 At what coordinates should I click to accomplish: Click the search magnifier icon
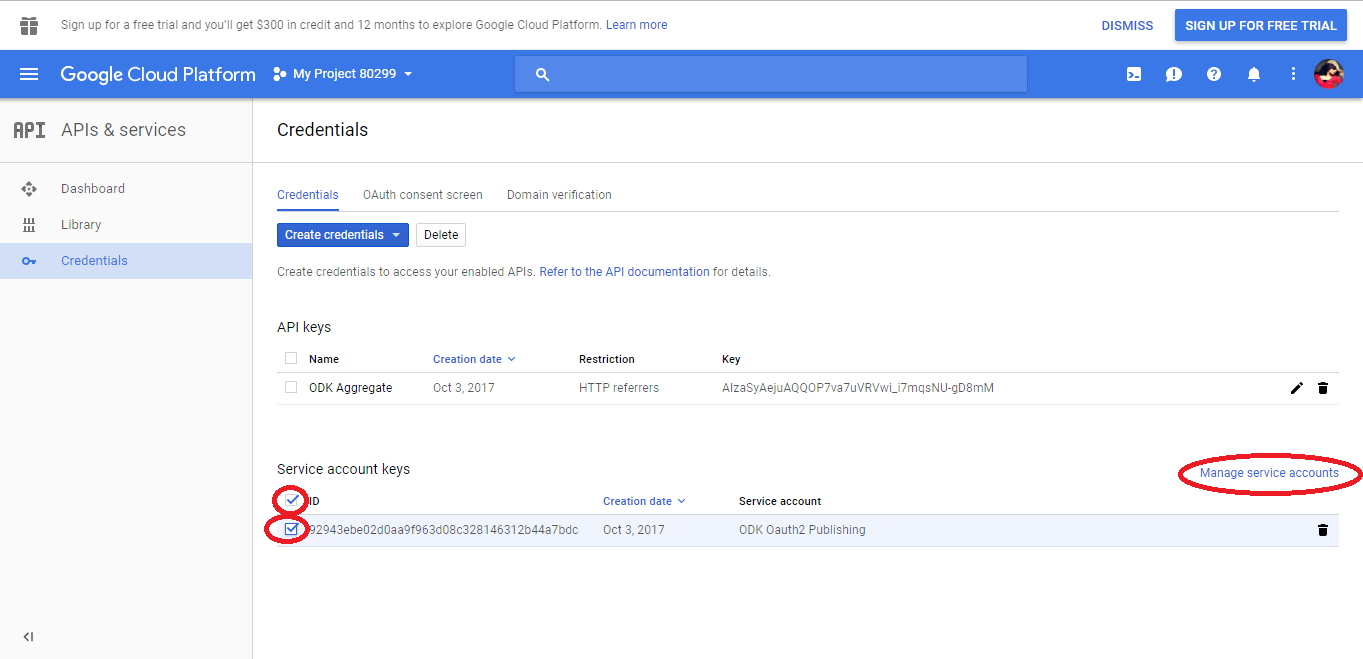(x=543, y=74)
